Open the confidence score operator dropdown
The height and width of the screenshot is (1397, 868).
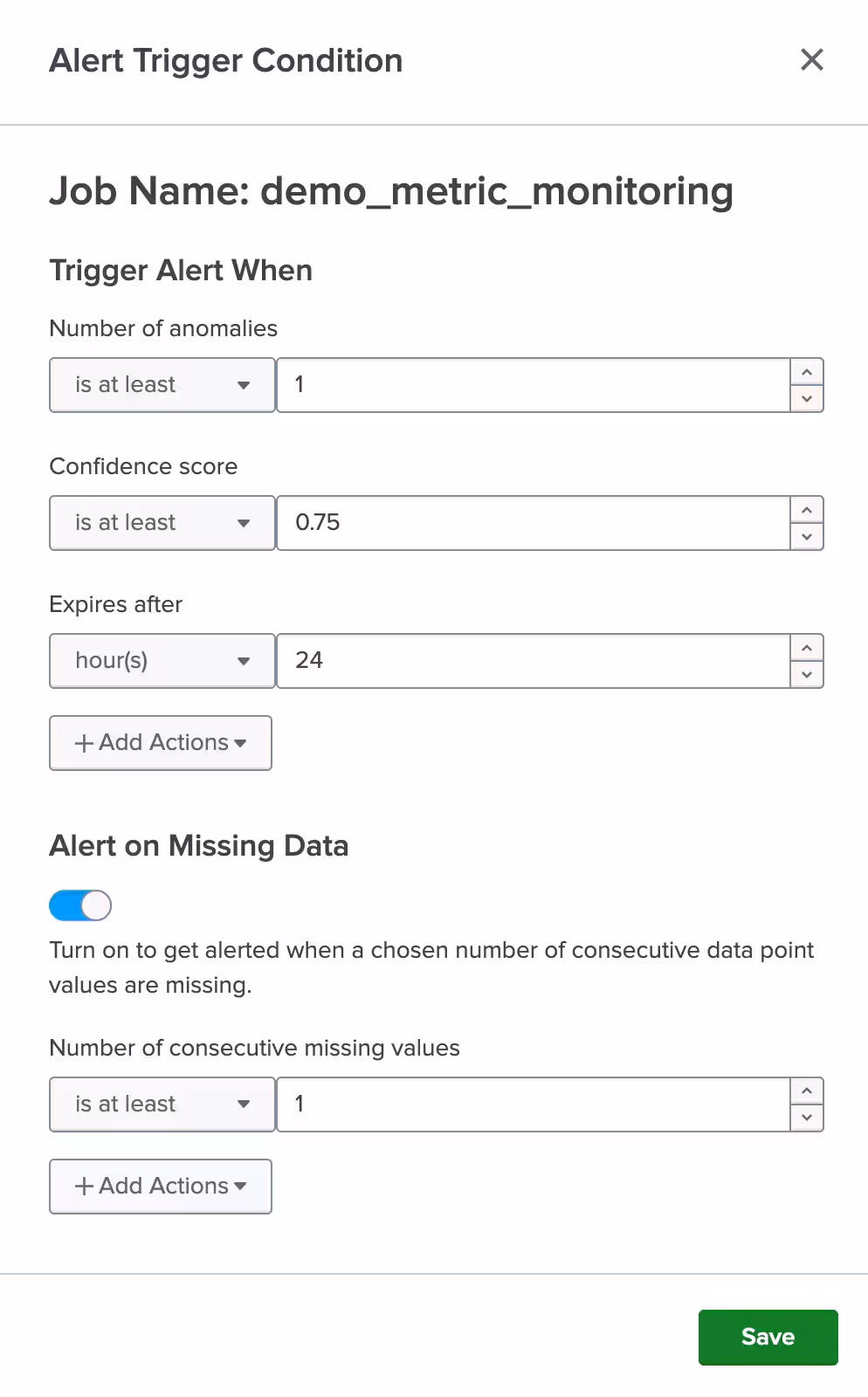pos(162,523)
